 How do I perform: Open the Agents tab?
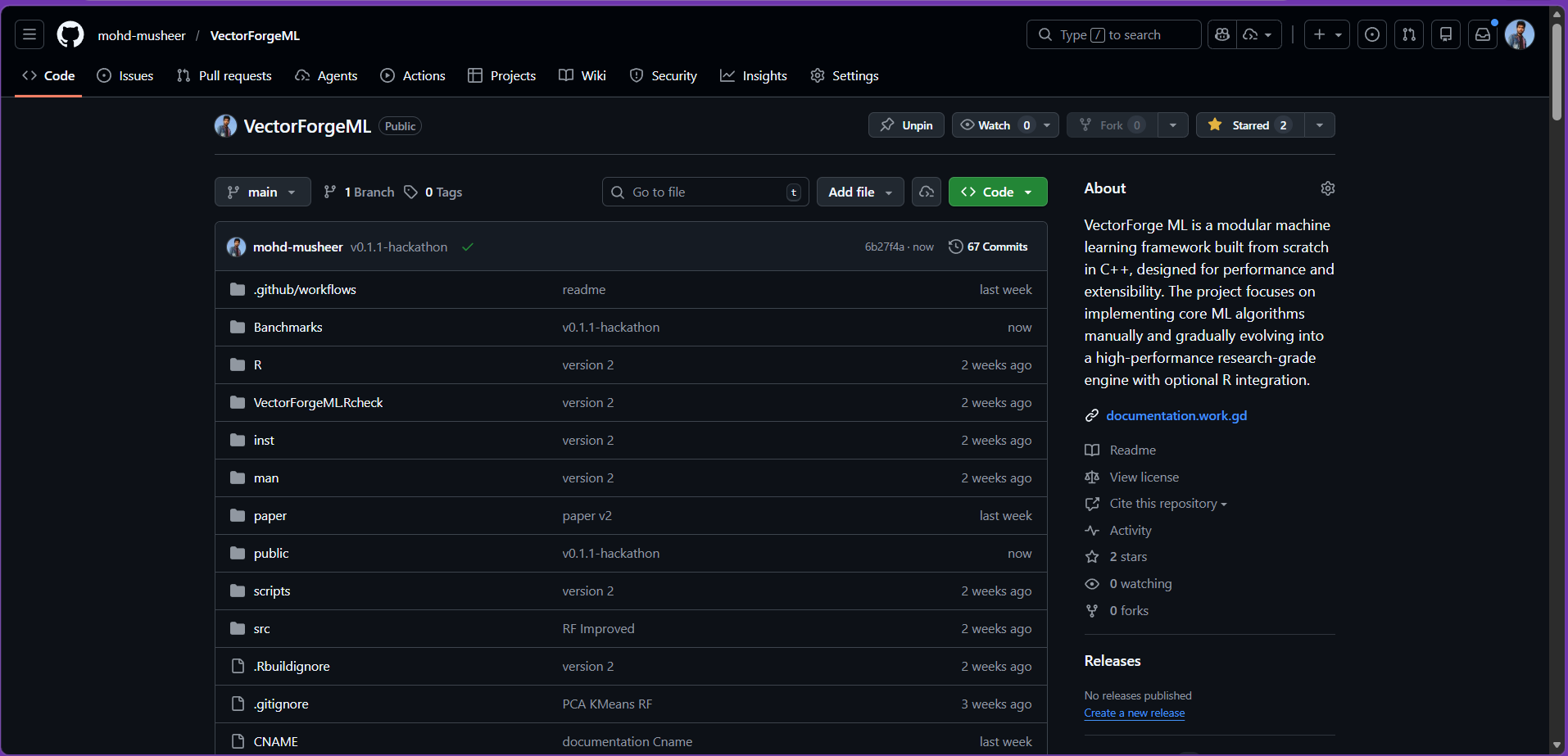pos(326,75)
